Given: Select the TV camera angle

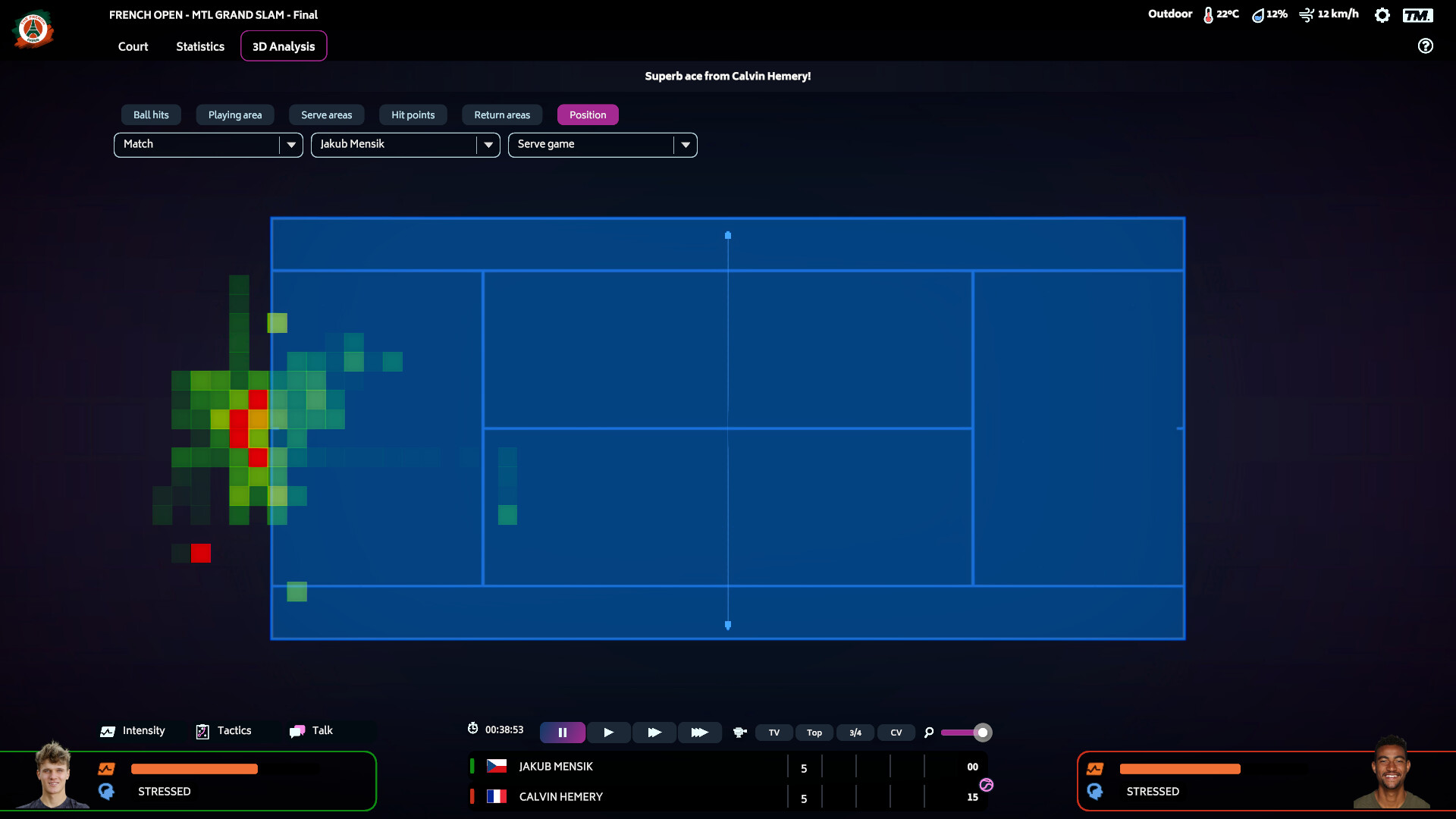Looking at the screenshot, I should (773, 733).
